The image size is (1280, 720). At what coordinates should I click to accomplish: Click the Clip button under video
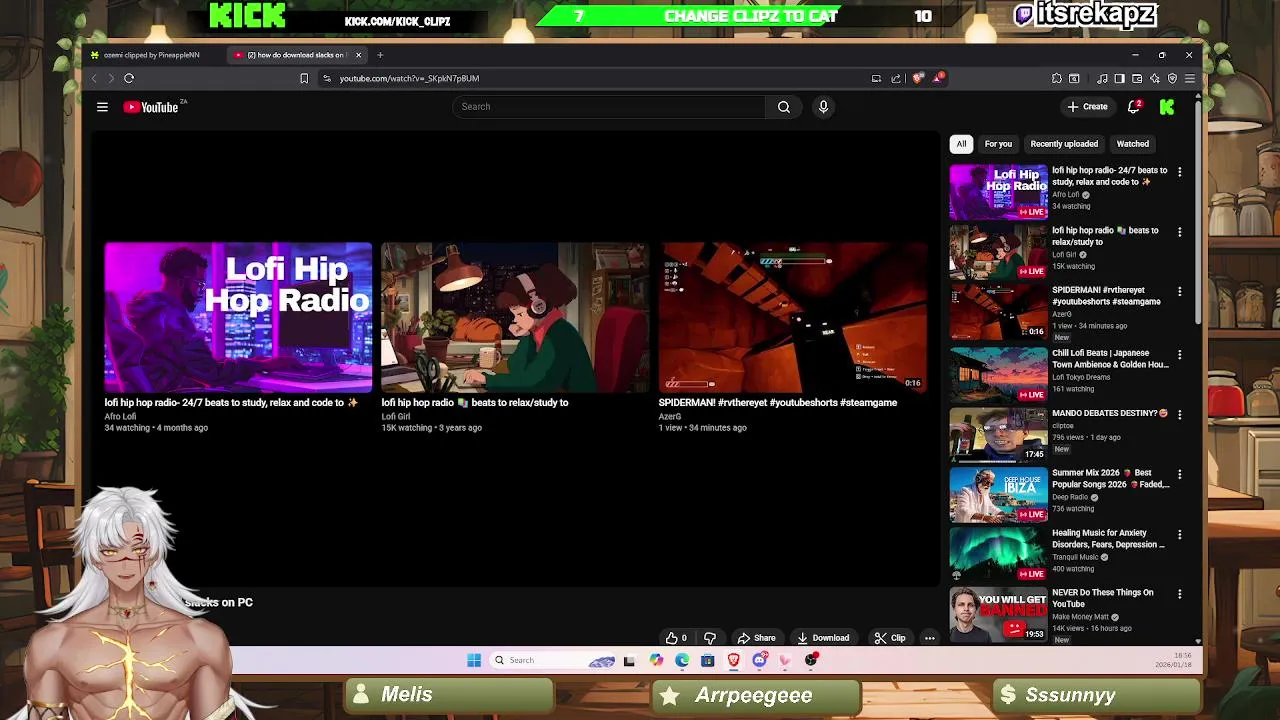[889, 638]
